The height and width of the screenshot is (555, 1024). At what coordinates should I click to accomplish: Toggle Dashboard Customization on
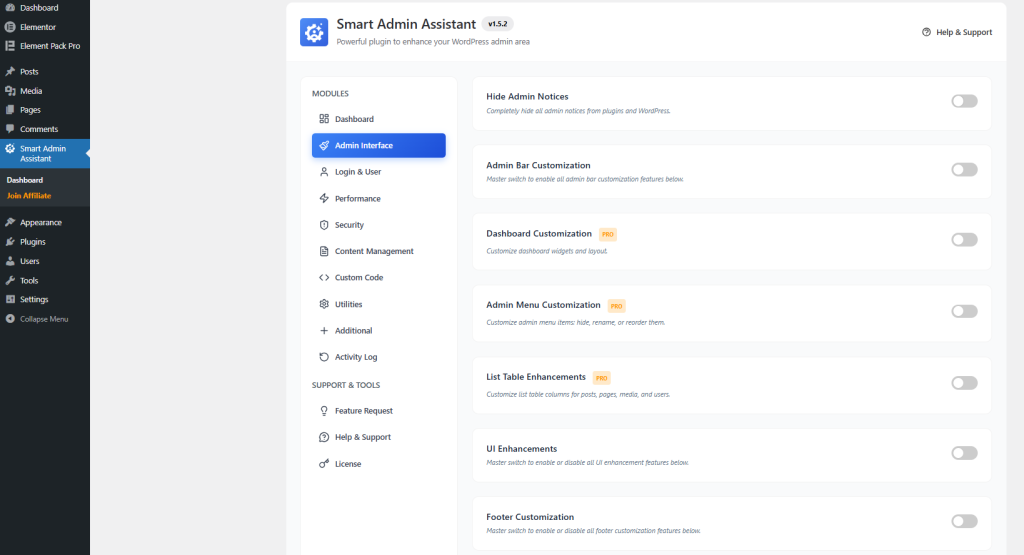[964, 240]
